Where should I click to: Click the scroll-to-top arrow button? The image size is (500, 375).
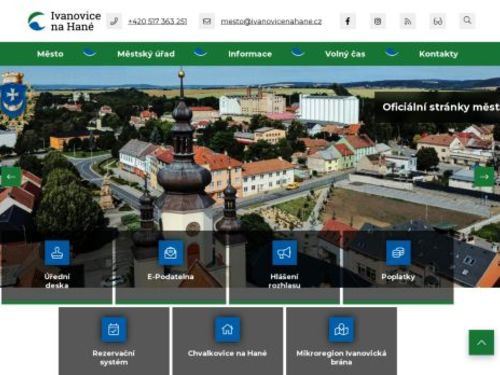[481, 342]
